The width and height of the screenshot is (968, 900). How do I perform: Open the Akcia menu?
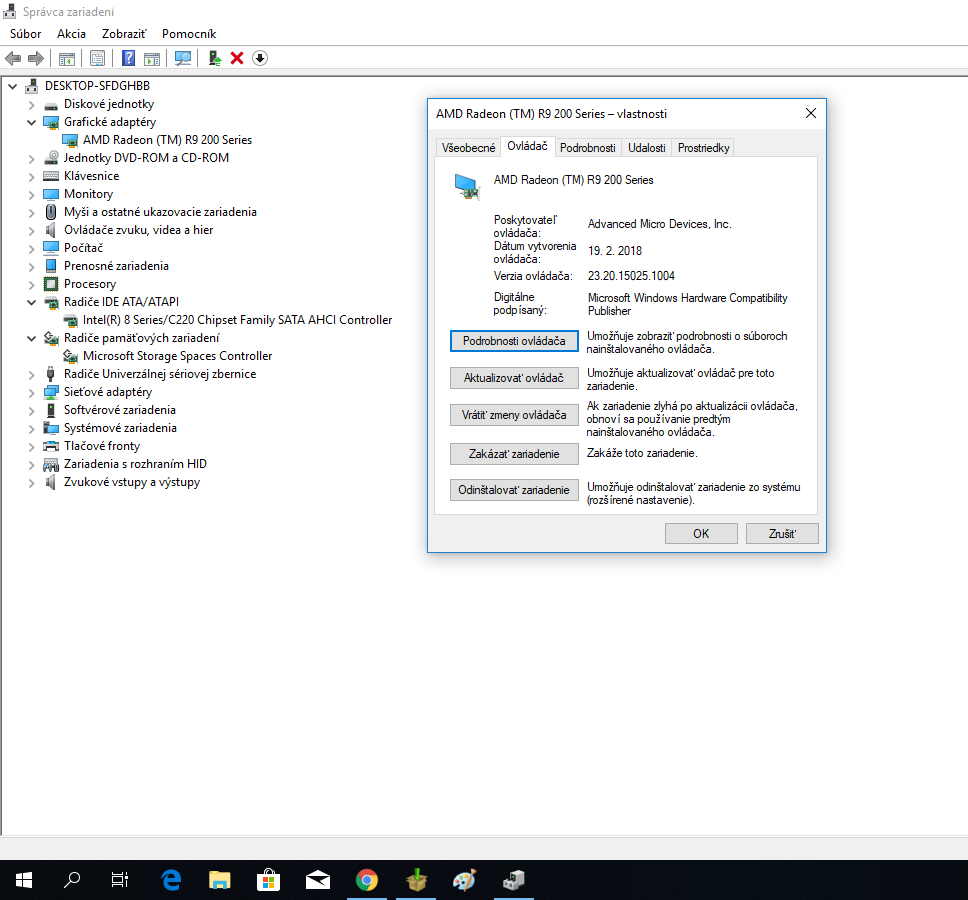[72, 34]
